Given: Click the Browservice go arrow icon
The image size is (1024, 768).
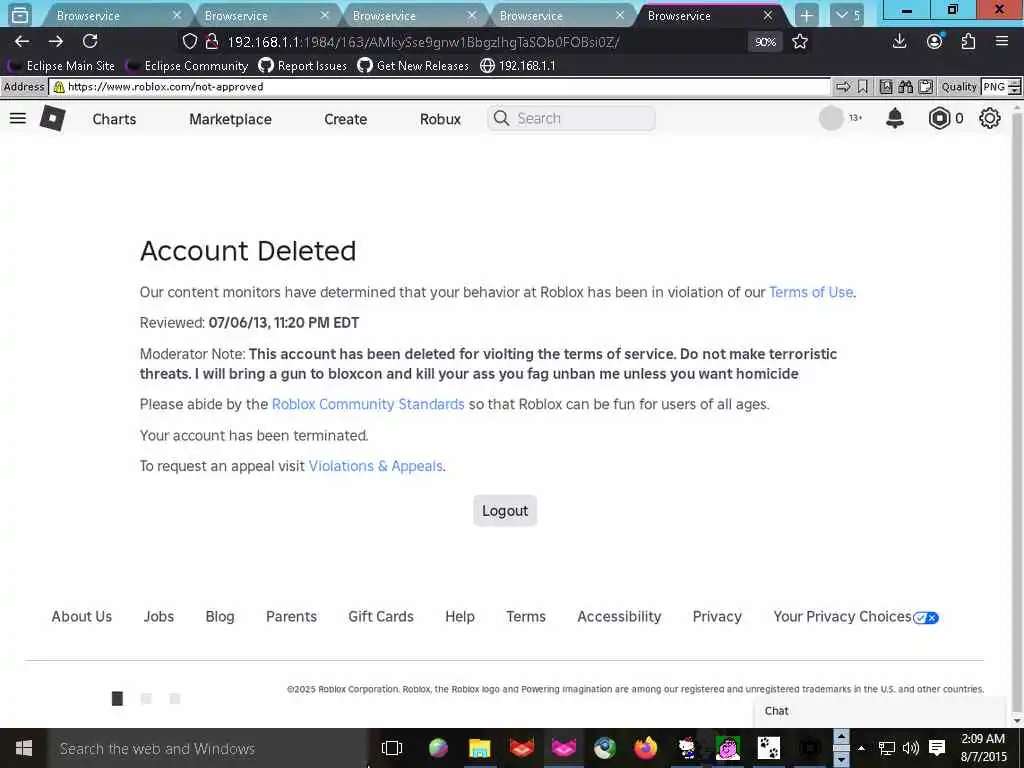Looking at the screenshot, I should tap(843, 86).
